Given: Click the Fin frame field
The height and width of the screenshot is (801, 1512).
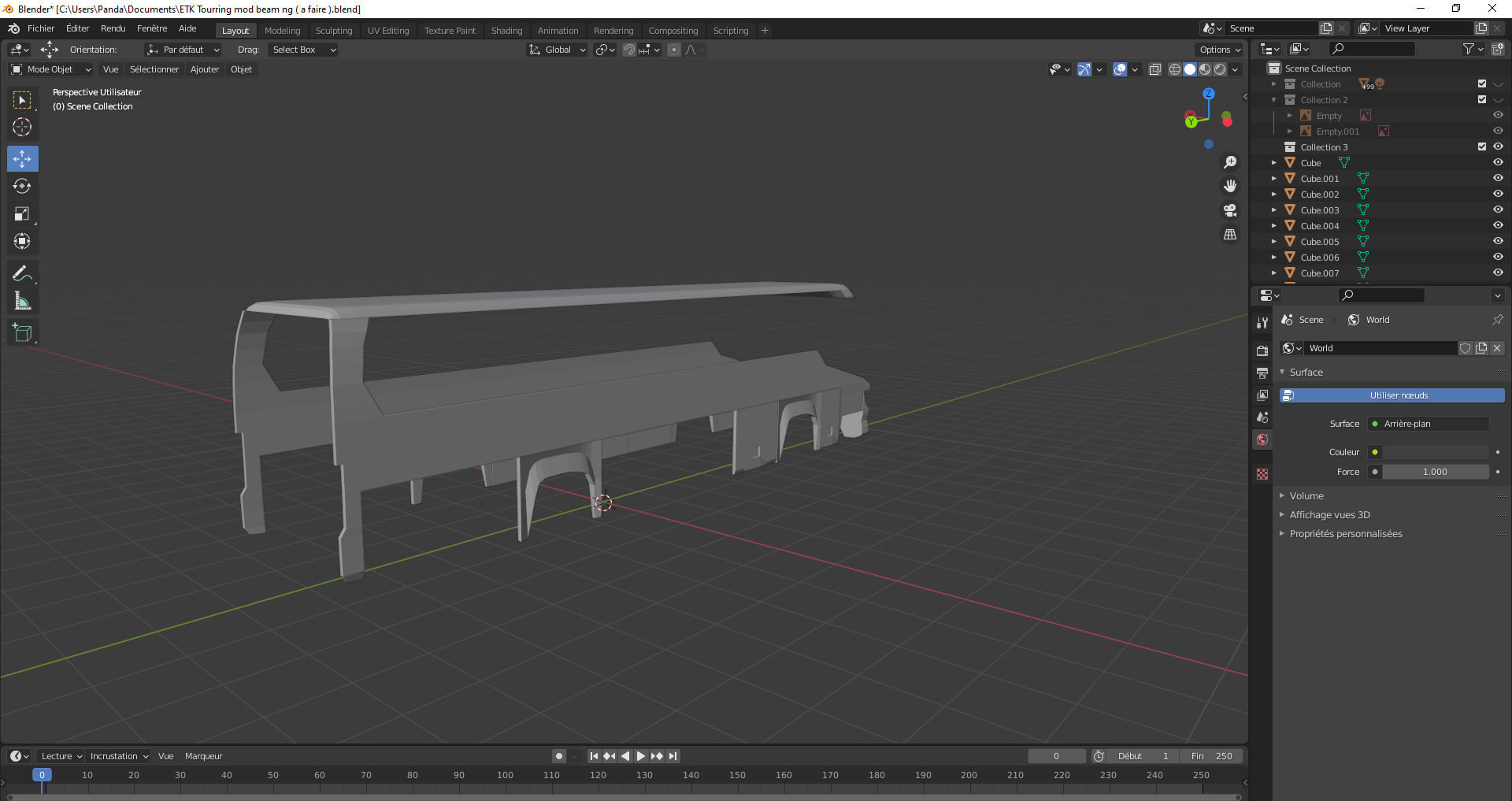Looking at the screenshot, I should (x=1213, y=756).
